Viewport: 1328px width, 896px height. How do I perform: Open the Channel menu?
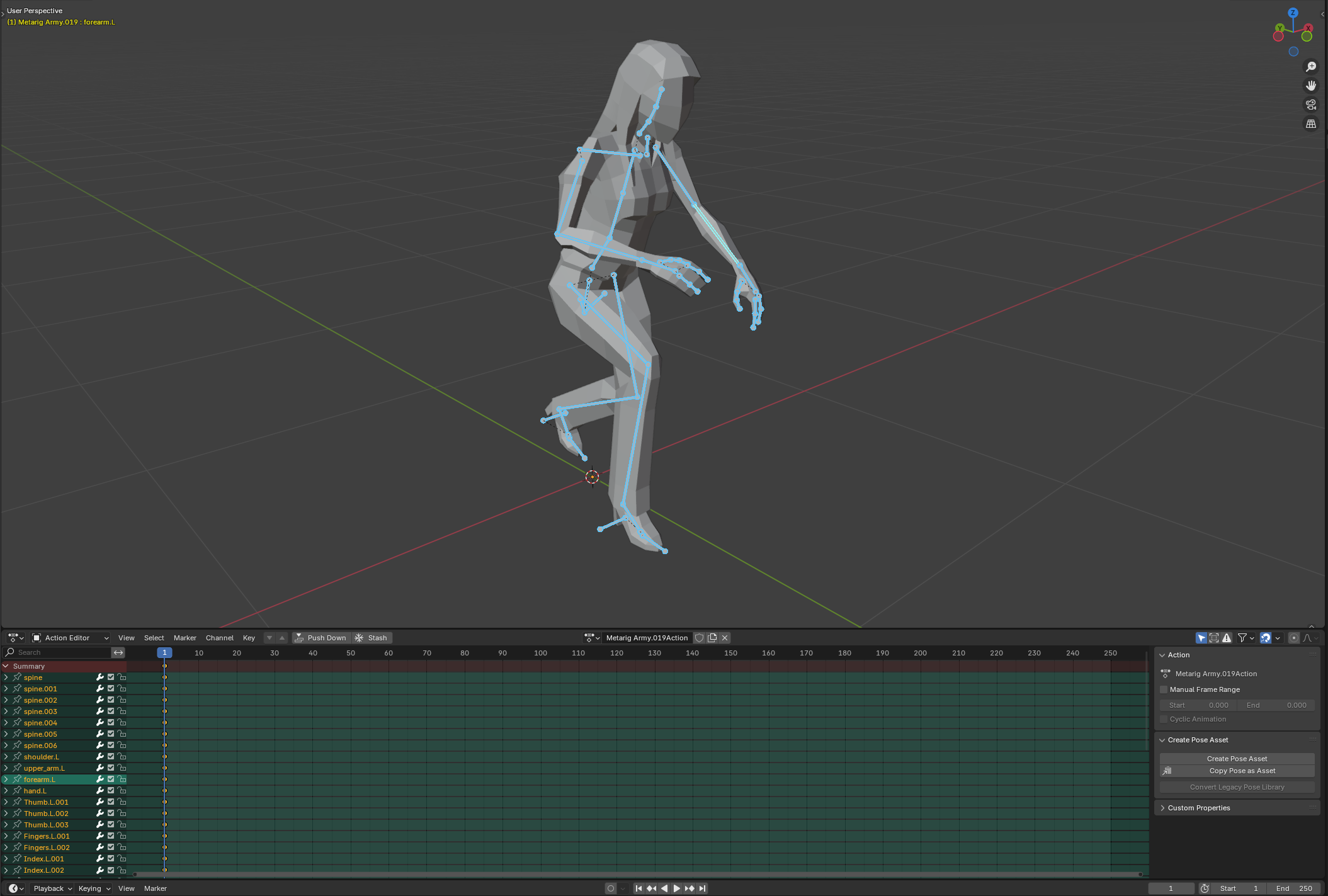tap(219, 638)
